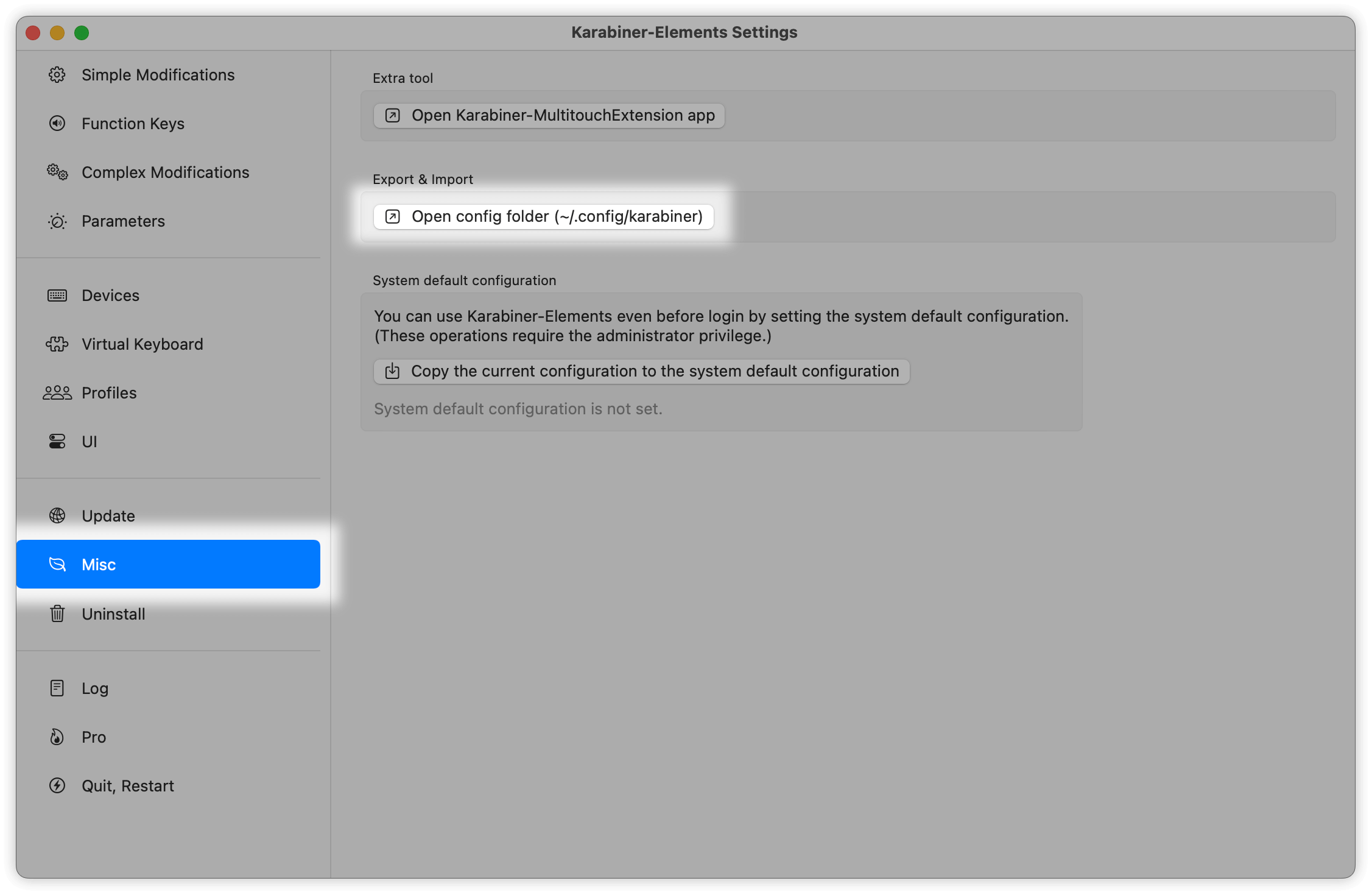
Task: Open the Uninstall section
Action: [x=169, y=614]
